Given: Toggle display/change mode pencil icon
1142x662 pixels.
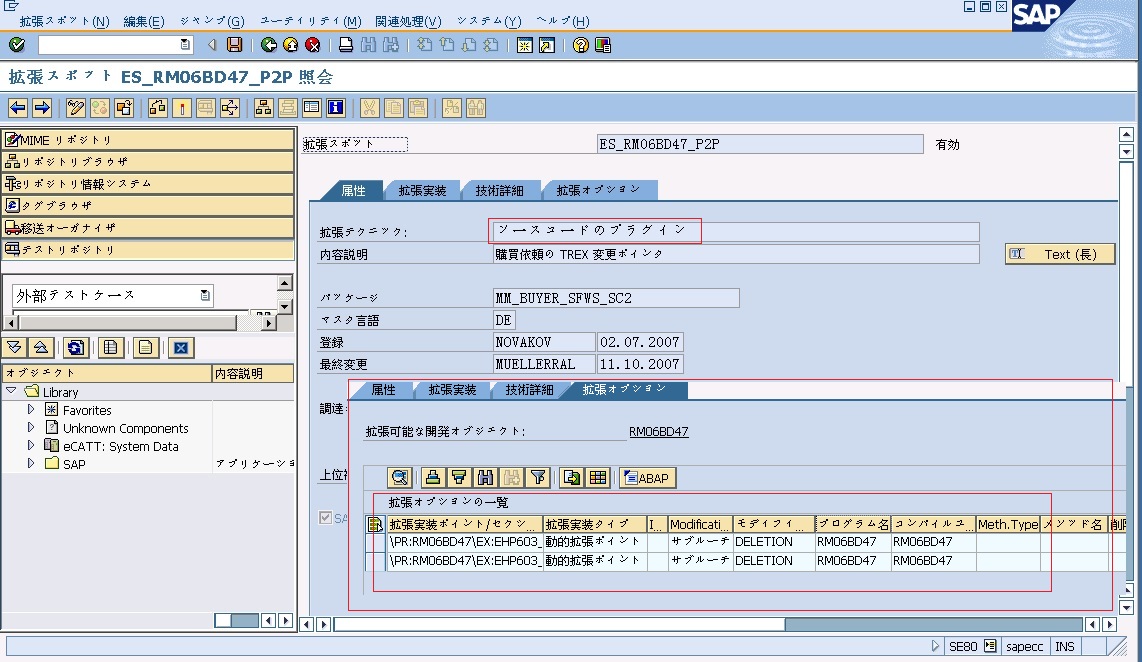Looking at the screenshot, I should (76, 109).
